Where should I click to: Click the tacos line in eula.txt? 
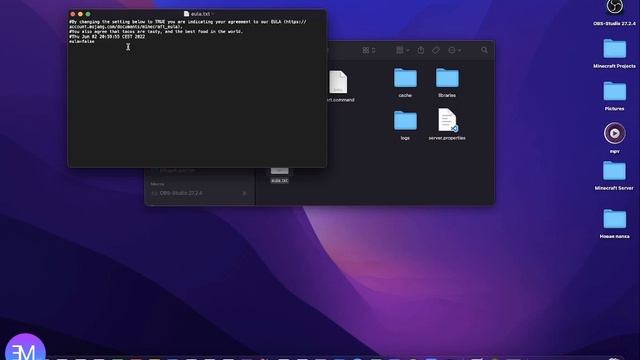coord(156,31)
